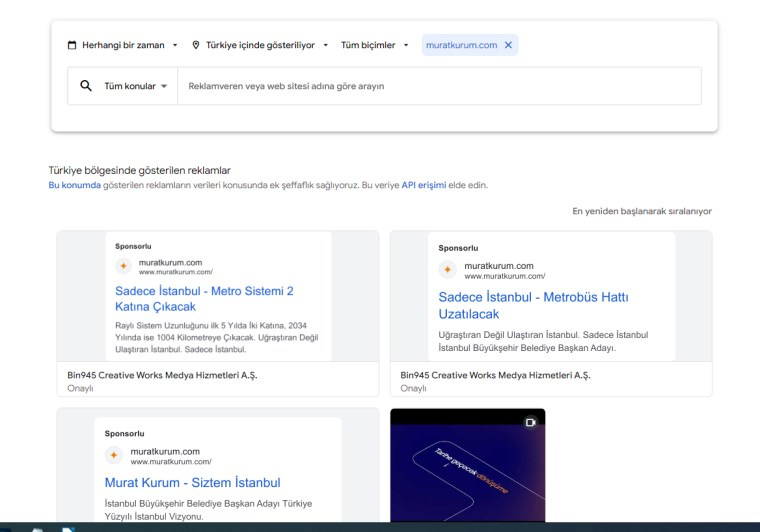This screenshot has height=532, width=760.
Task: Open the "Herhangi bir zaman" date dropdown
Action: click(x=122, y=45)
